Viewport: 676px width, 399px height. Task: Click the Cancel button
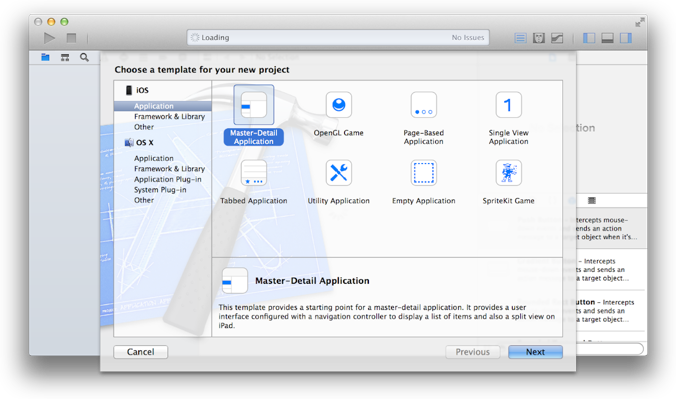coord(141,352)
